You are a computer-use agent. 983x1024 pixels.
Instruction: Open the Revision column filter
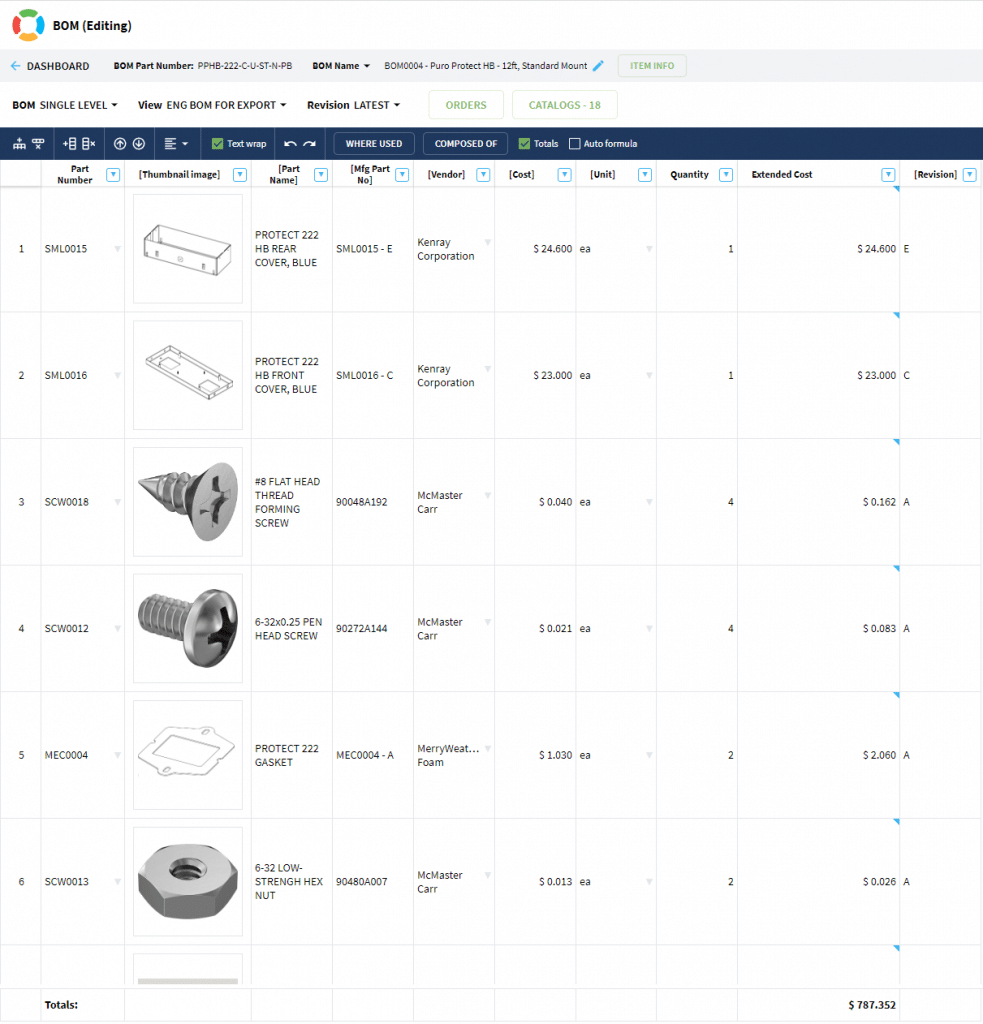pos(970,174)
